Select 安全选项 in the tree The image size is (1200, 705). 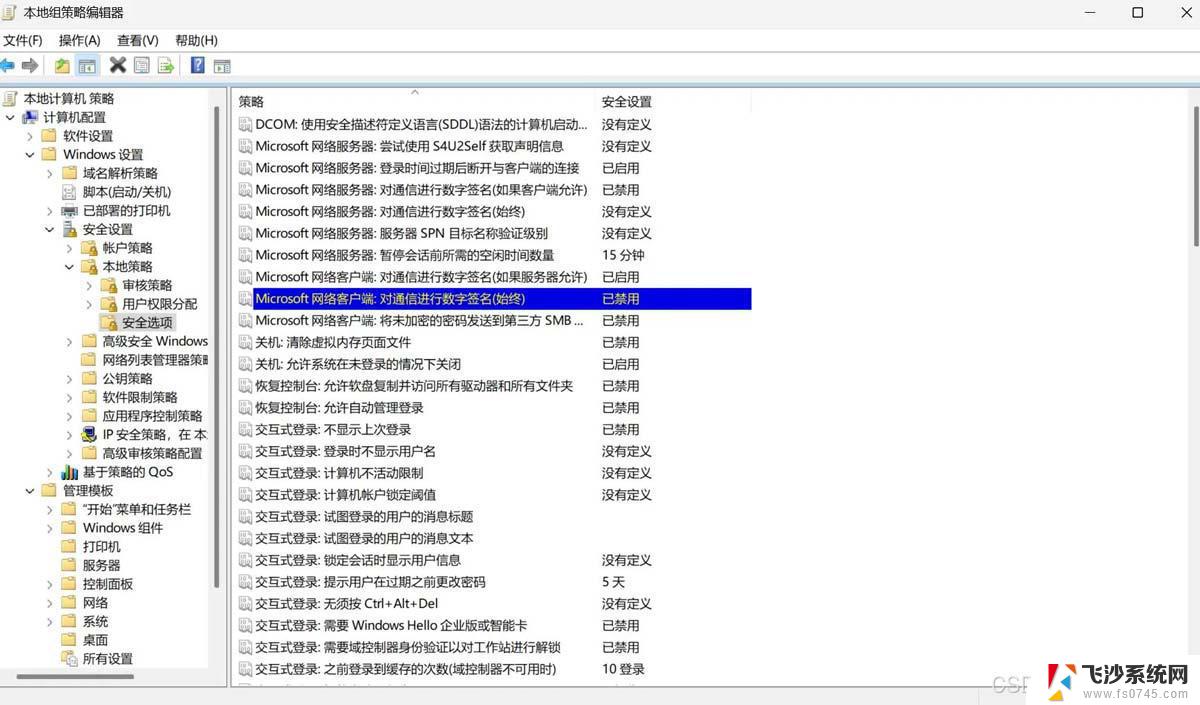click(147, 323)
